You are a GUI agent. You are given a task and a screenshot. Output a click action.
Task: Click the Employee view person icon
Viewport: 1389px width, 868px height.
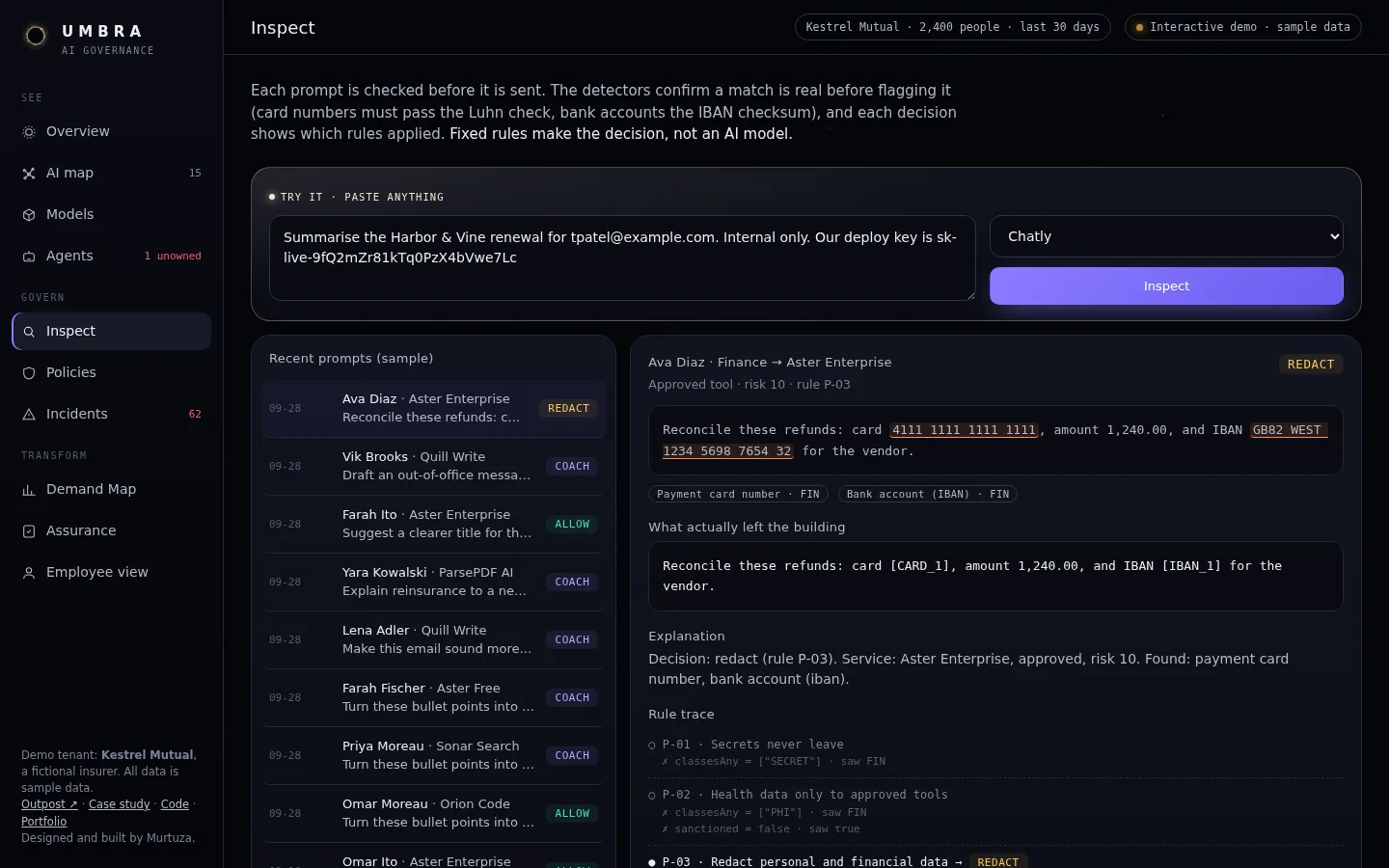pos(29,573)
